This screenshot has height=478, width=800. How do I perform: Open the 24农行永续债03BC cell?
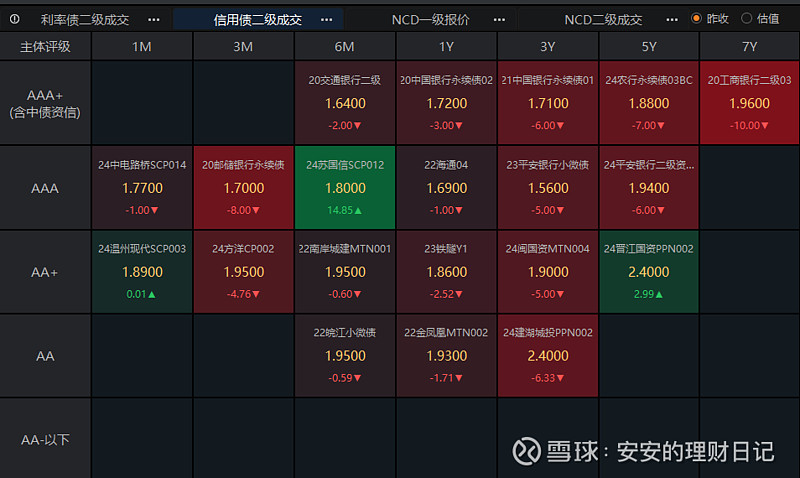(649, 103)
